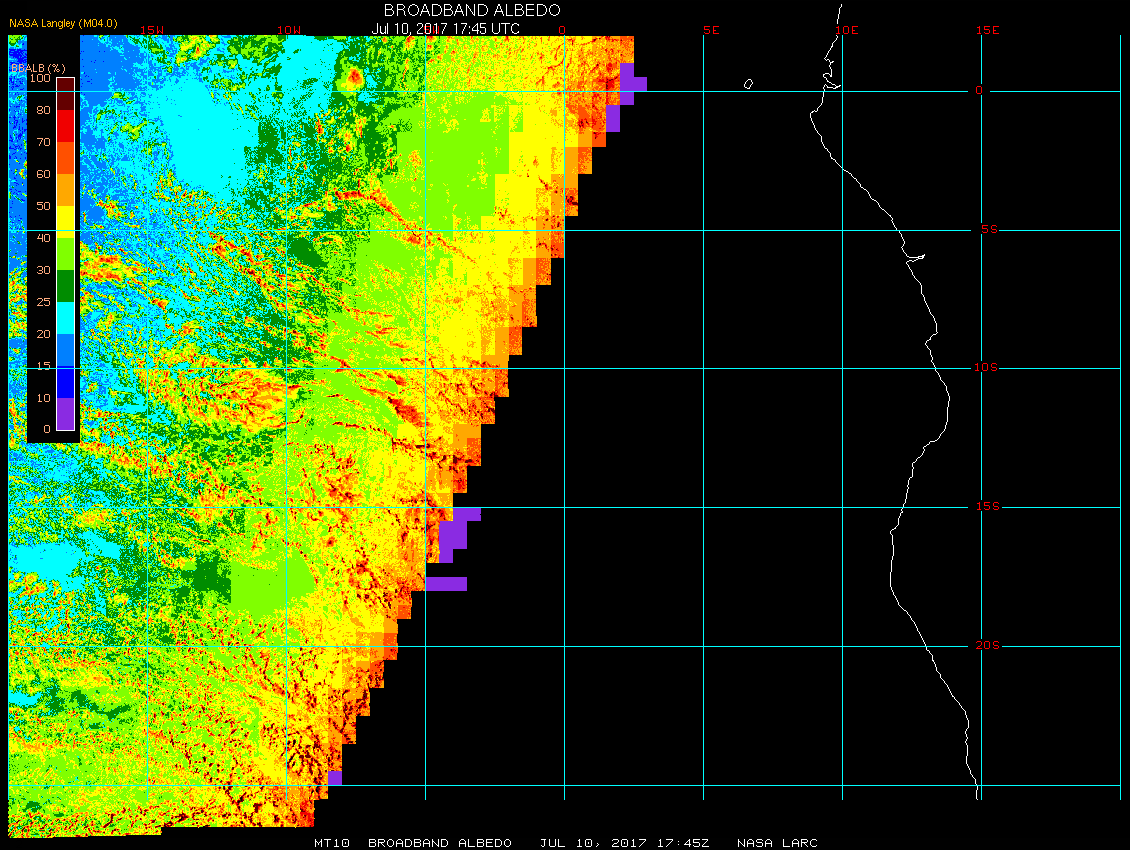
Task: Click the 10S latitude label
Action: [986, 368]
